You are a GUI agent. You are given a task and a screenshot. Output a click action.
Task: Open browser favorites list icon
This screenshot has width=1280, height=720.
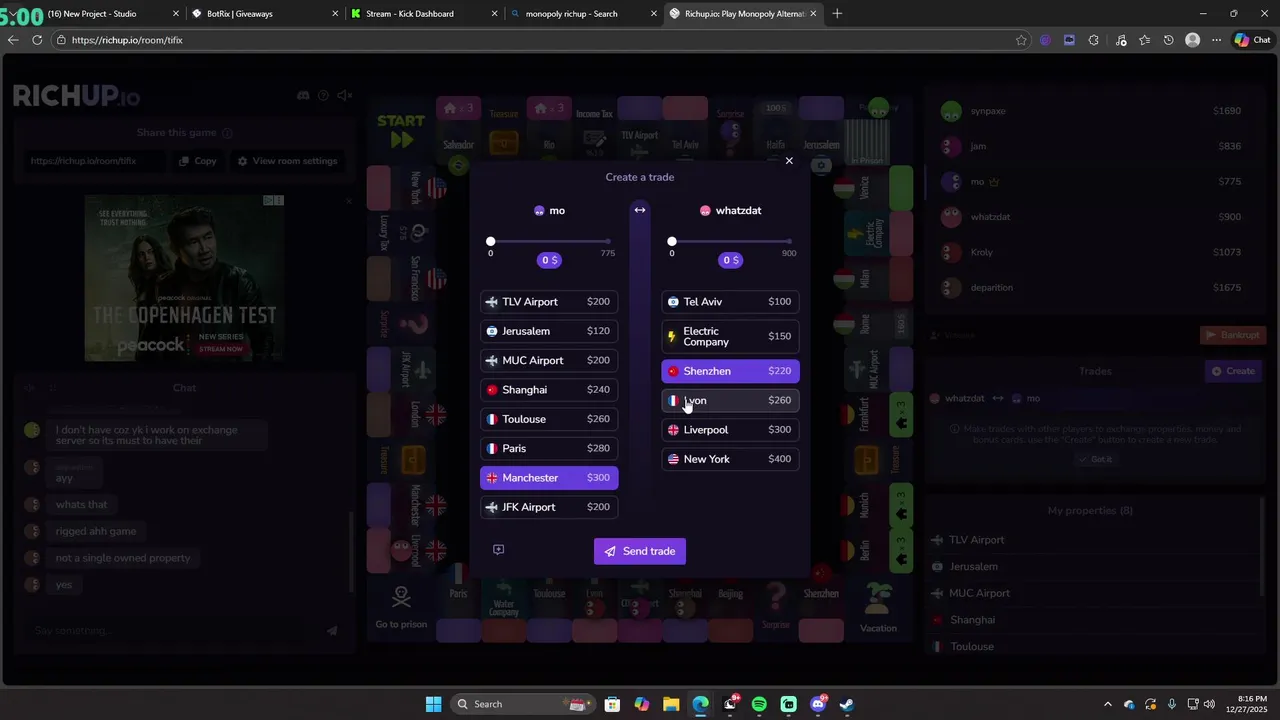[1145, 40]
